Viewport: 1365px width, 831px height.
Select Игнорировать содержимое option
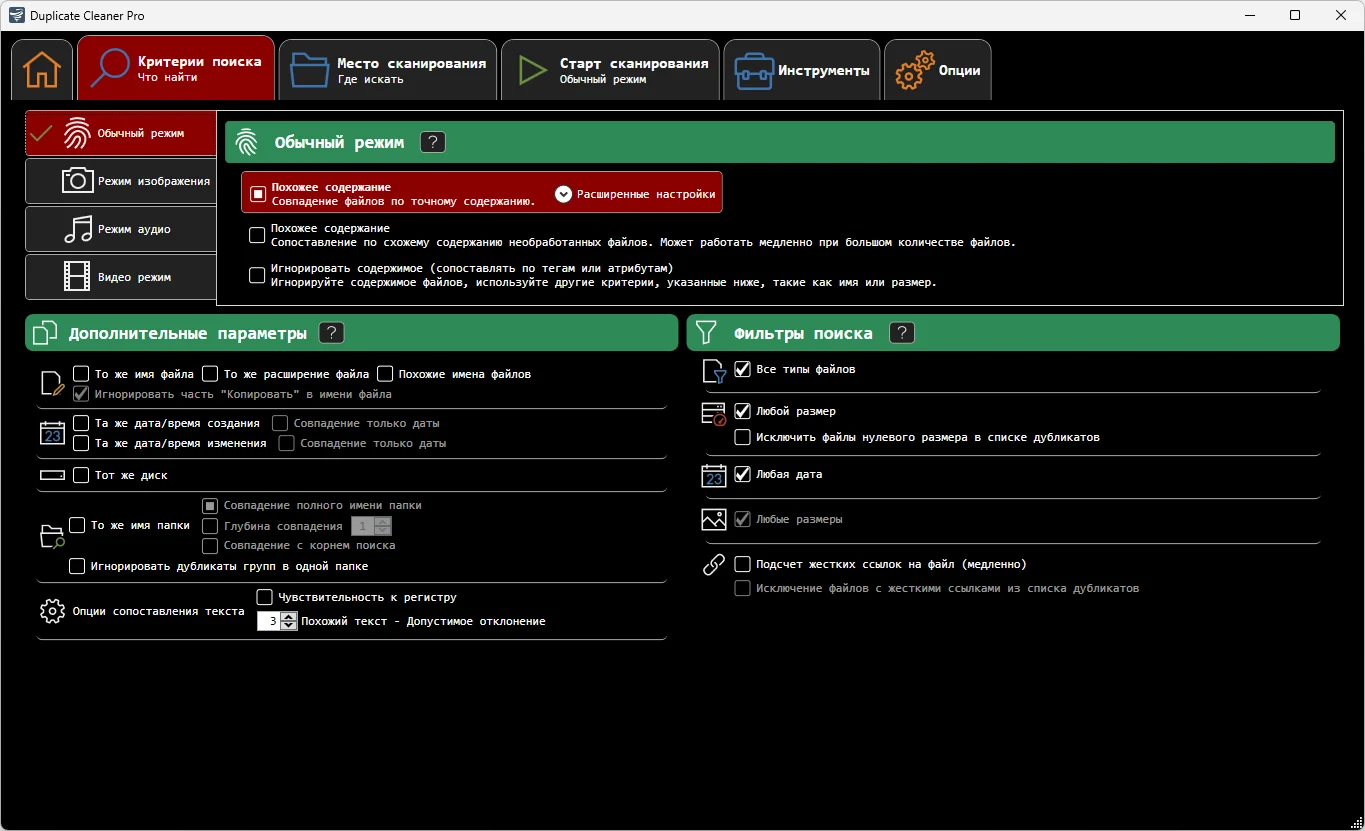(x=257, y=275)
